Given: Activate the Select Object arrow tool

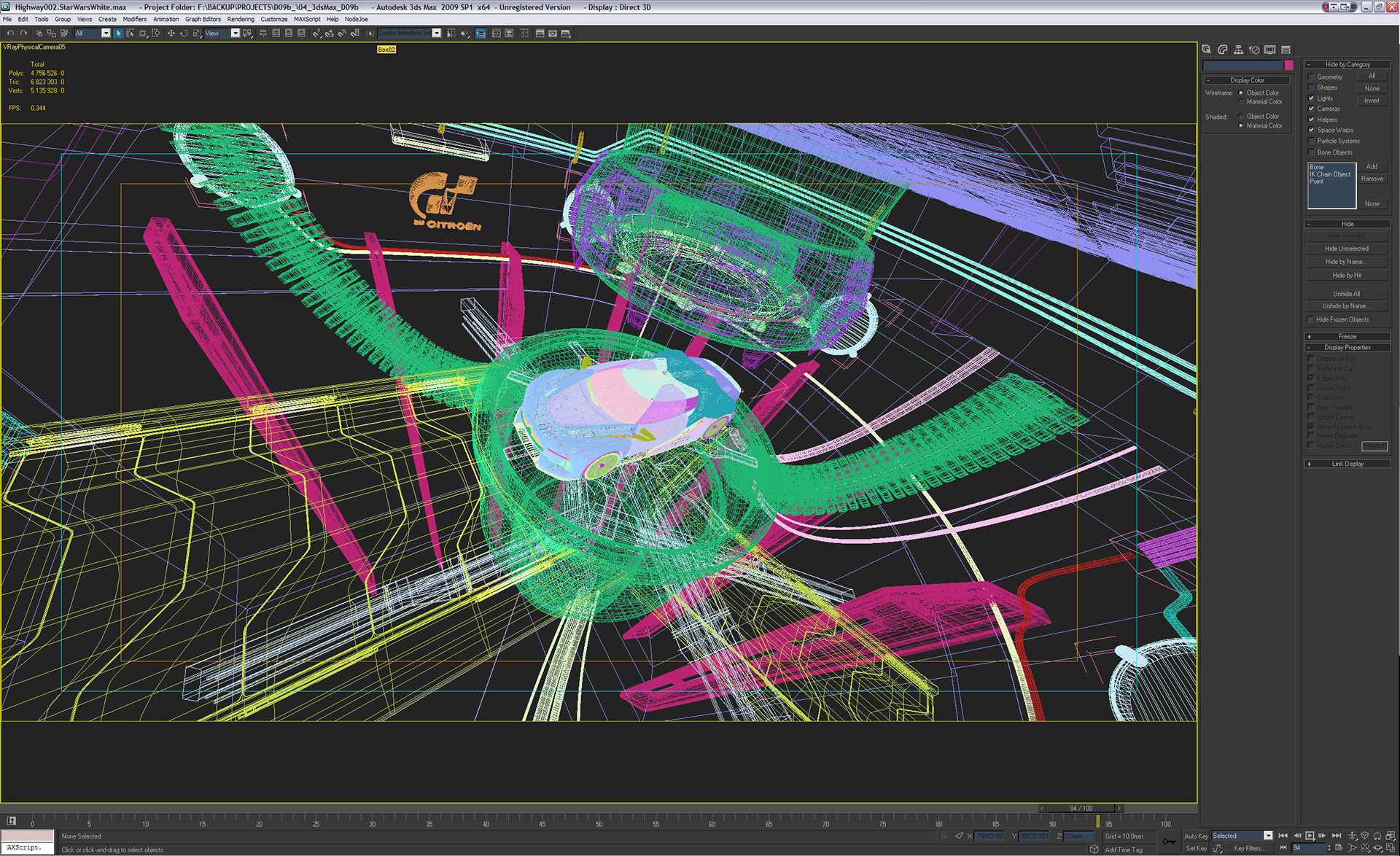Looking at the screenshot, I should pyautogui.click(x=118, y=33).
